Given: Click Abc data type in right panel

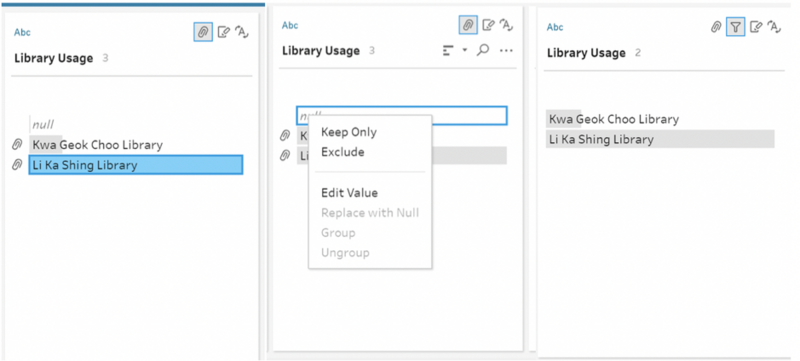Looking at the screenshot, I should click(x=555, y=28).
